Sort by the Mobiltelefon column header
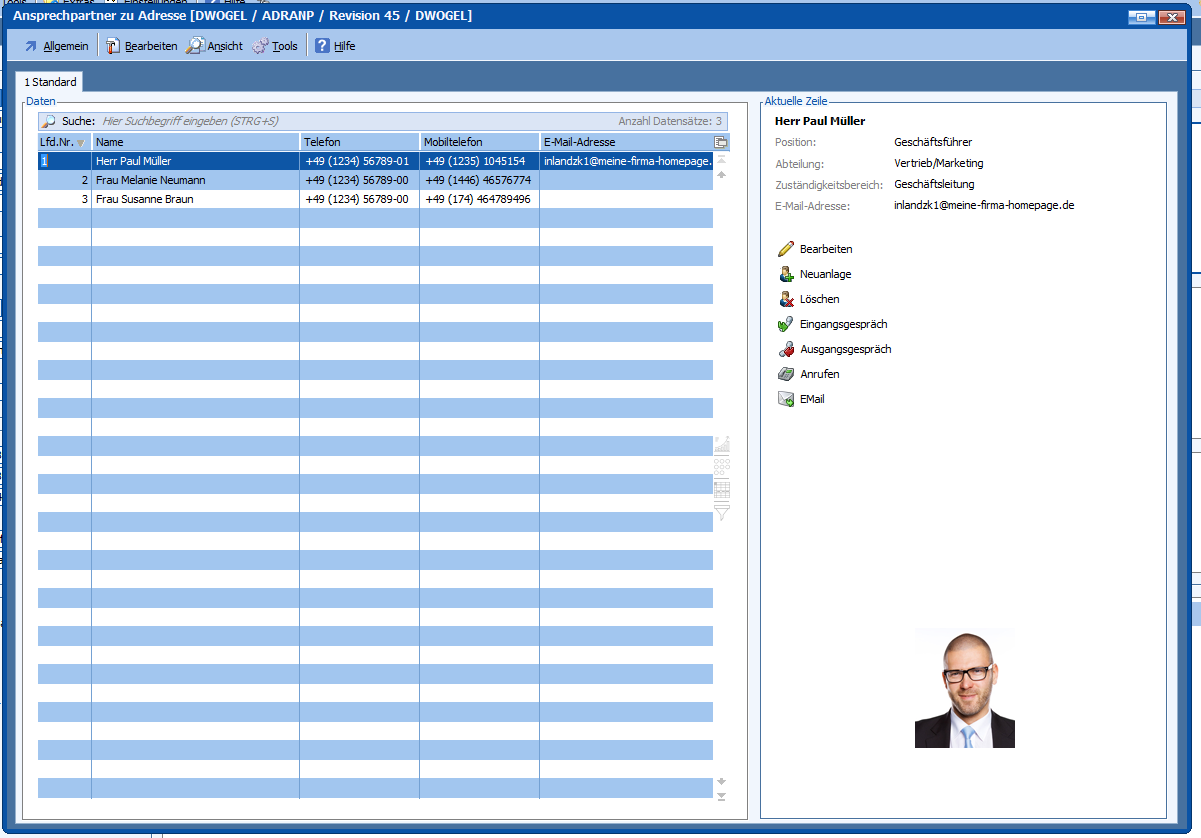The image size is (1201, 838). pyautogui.click(x=478, y=142)
